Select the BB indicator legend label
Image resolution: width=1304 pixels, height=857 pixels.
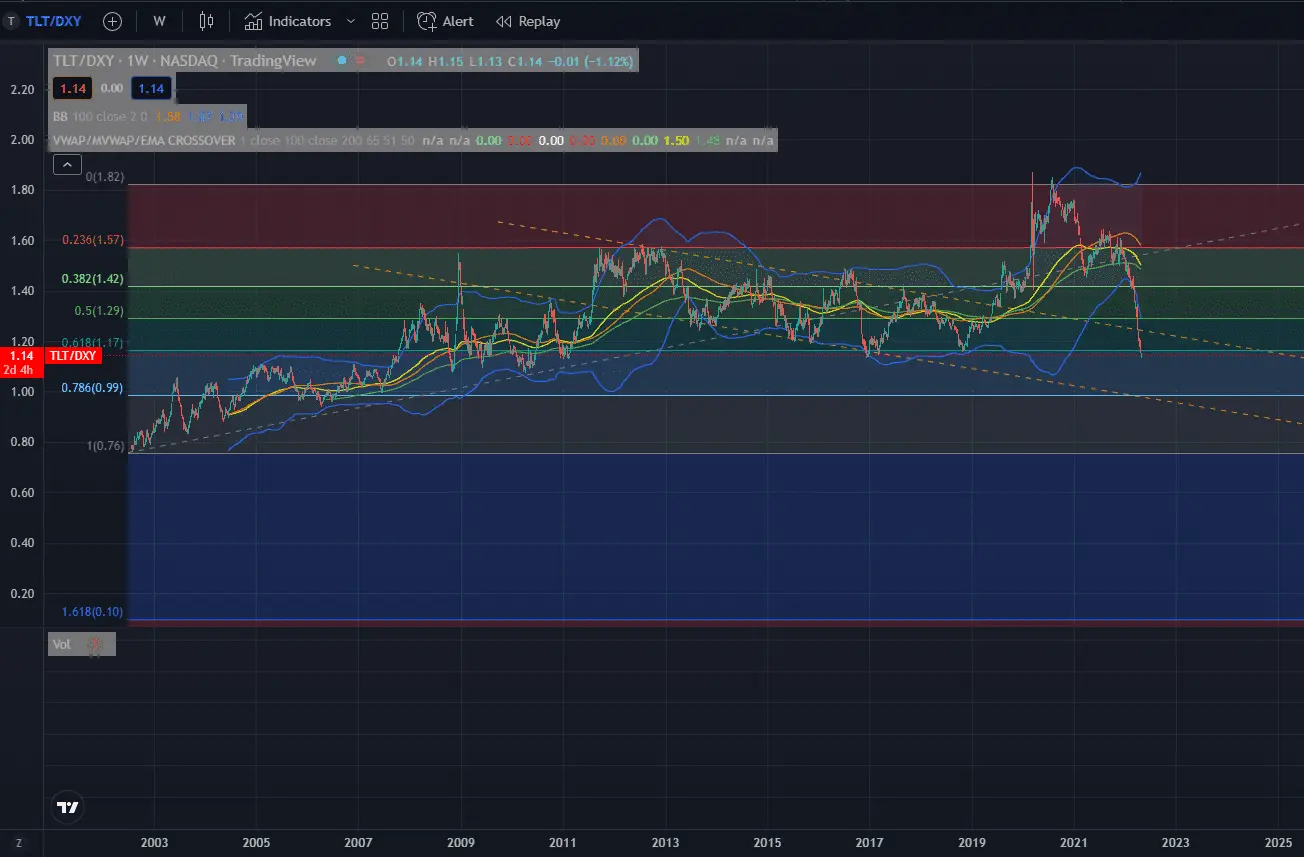60,116
